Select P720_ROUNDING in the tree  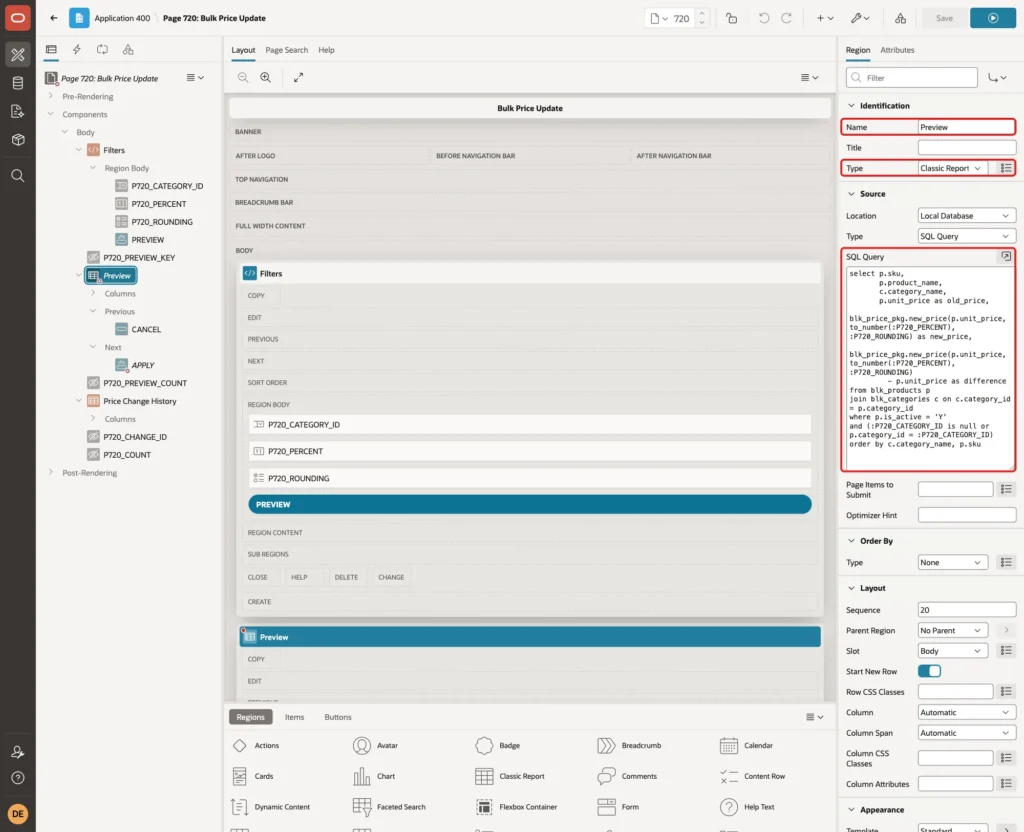(162, 222)
